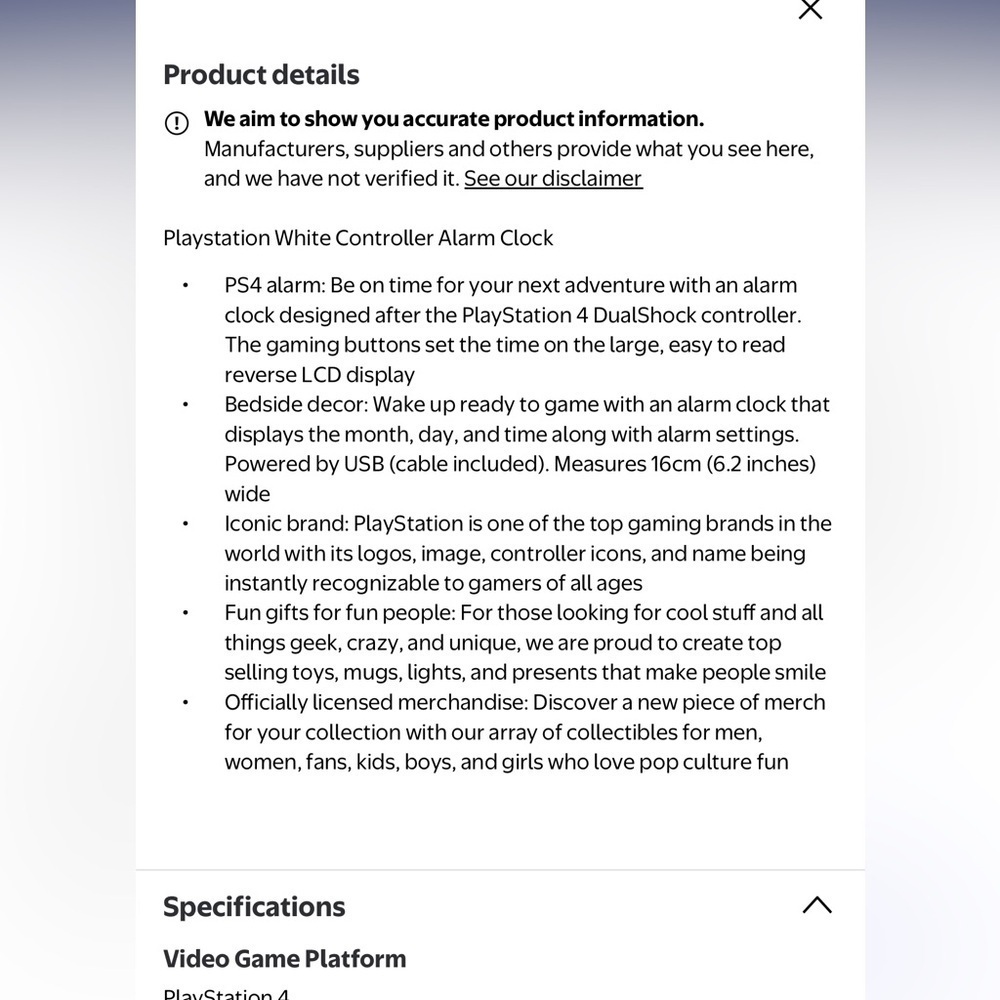This screenshot has height=1000, width=1000.
Task: Click the dimmed backdrop left of panel
Action: point(68,500)
